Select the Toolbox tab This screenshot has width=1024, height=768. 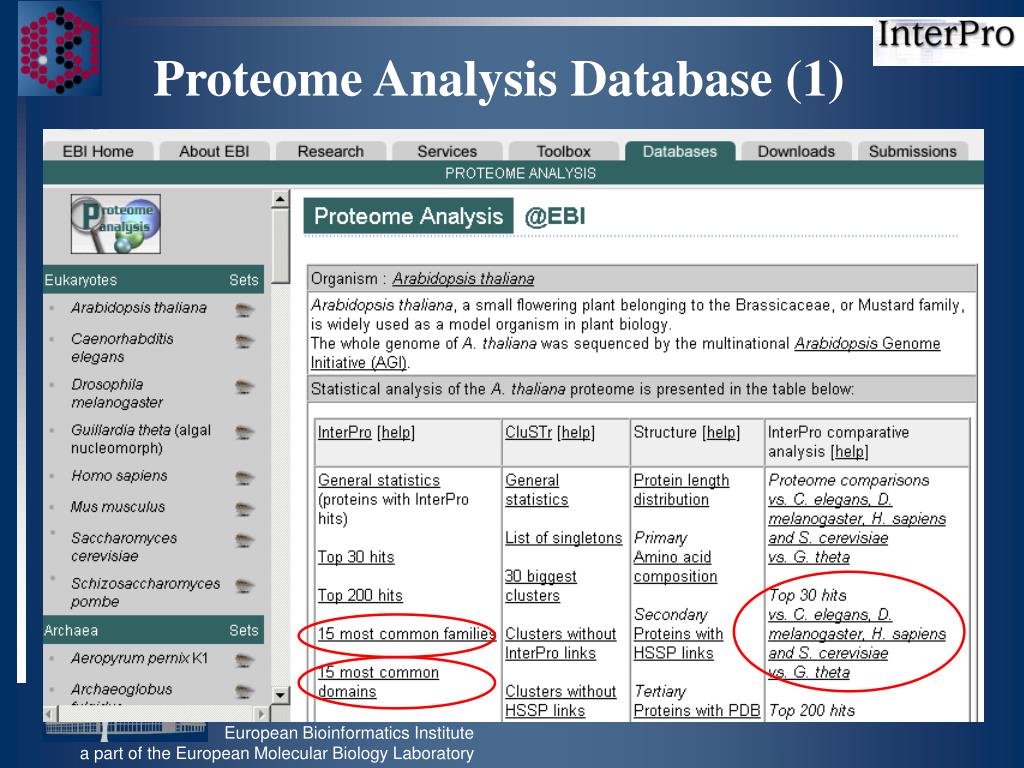pyautogui.click(x=563, y=152)
